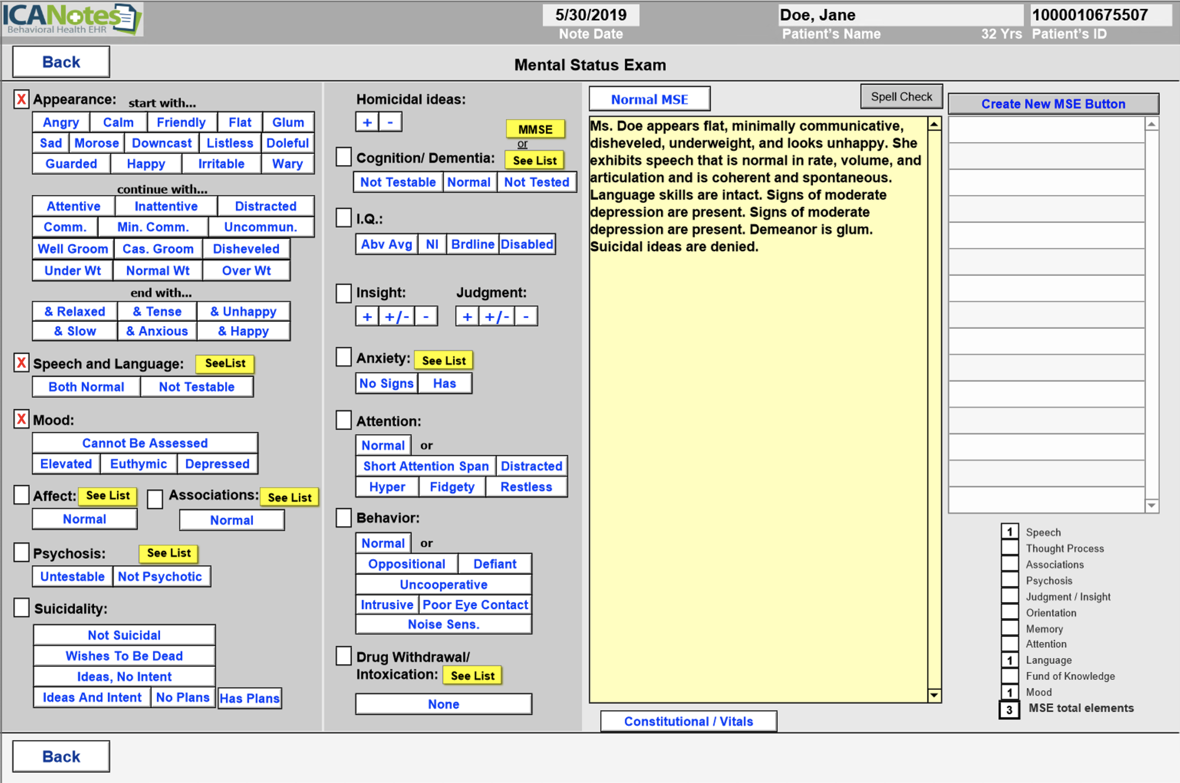Open See List for Affect
This screenshot has height=783, width=1180.
pos(108,496)
